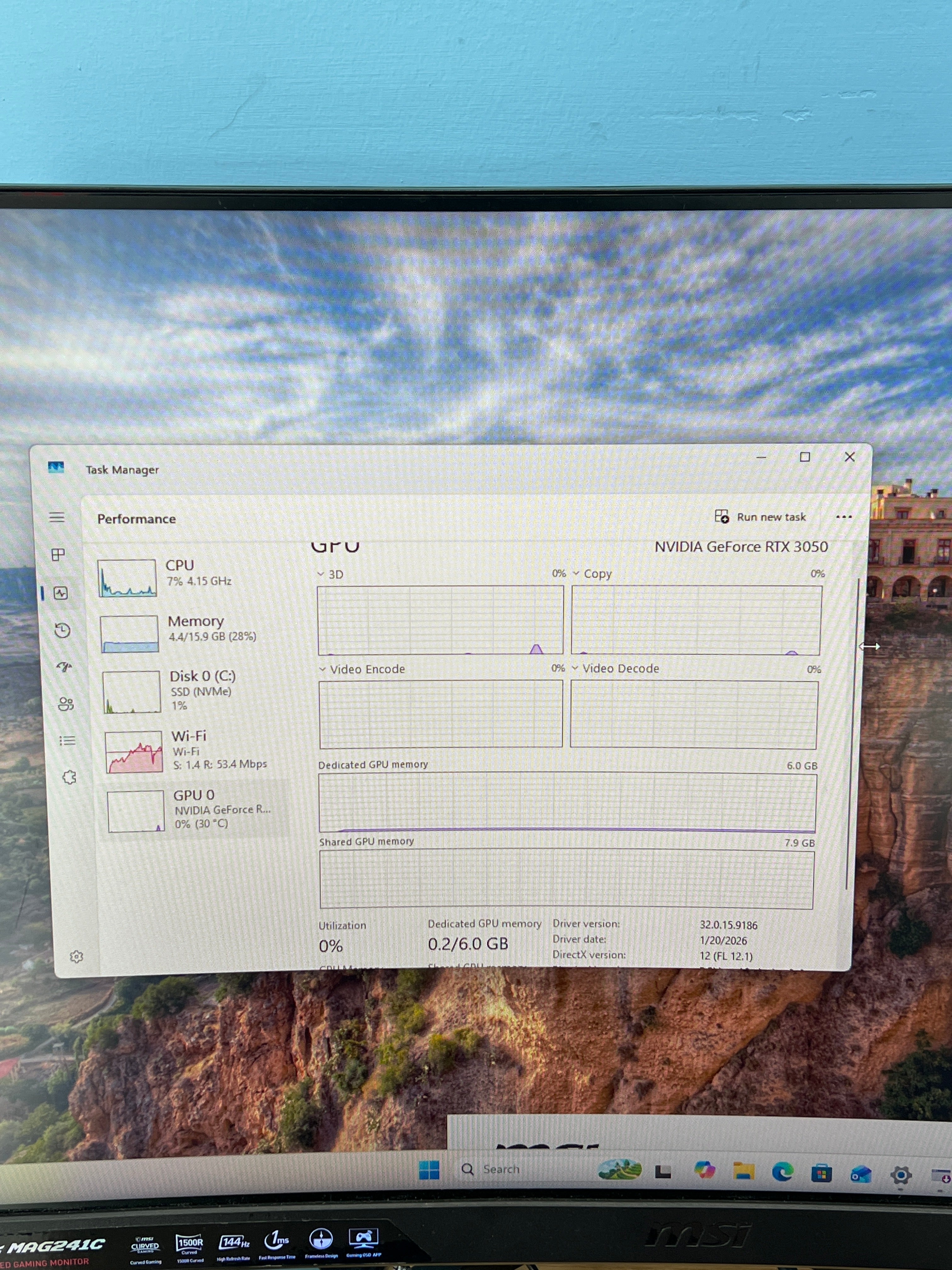Open Microsoft Store from the taskbar
The image size is (952, 1270).
pyautogui.click(x=822, y=1173)
